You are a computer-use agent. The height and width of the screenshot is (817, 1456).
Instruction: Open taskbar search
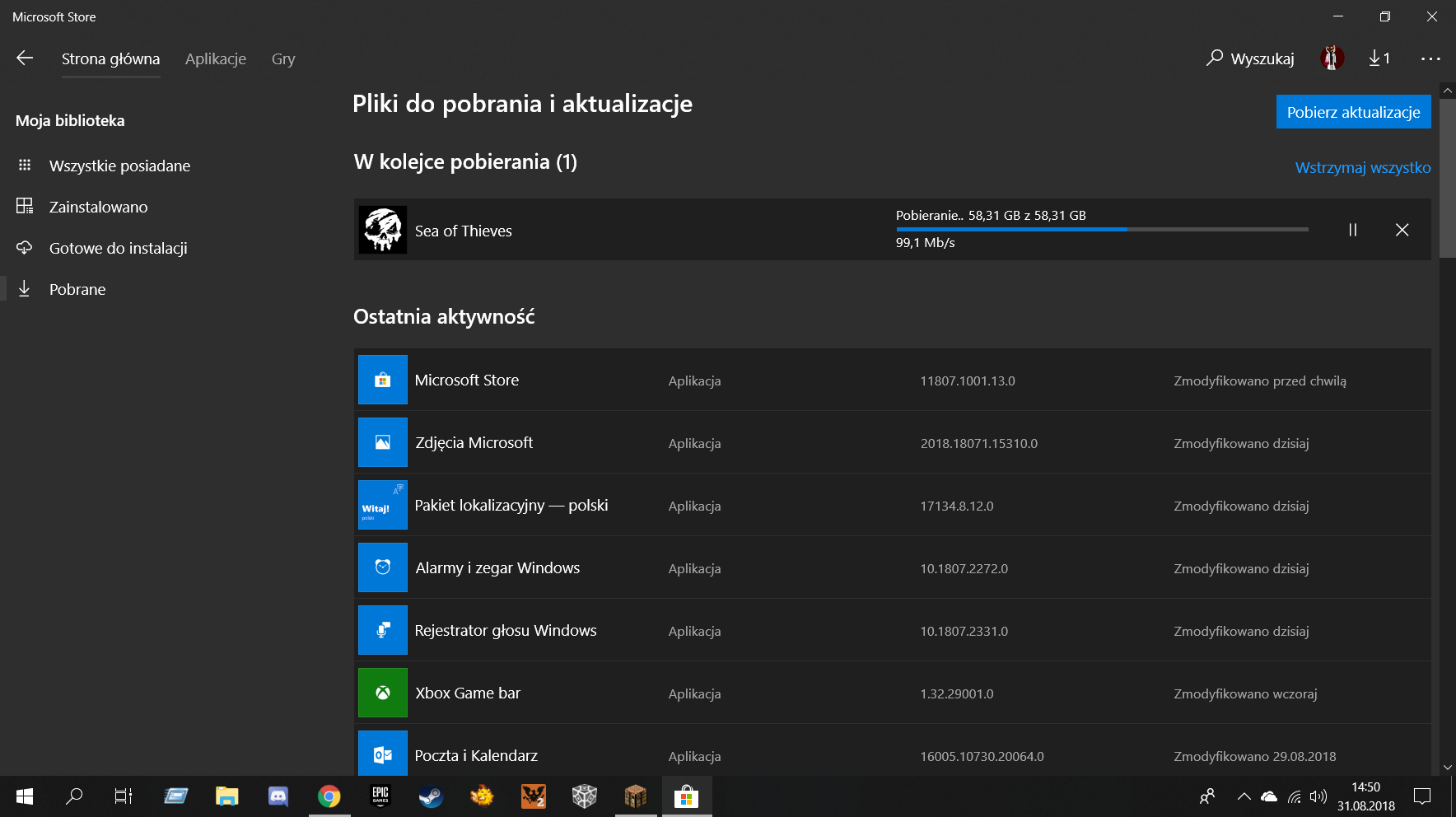click(x=74, y=796)
